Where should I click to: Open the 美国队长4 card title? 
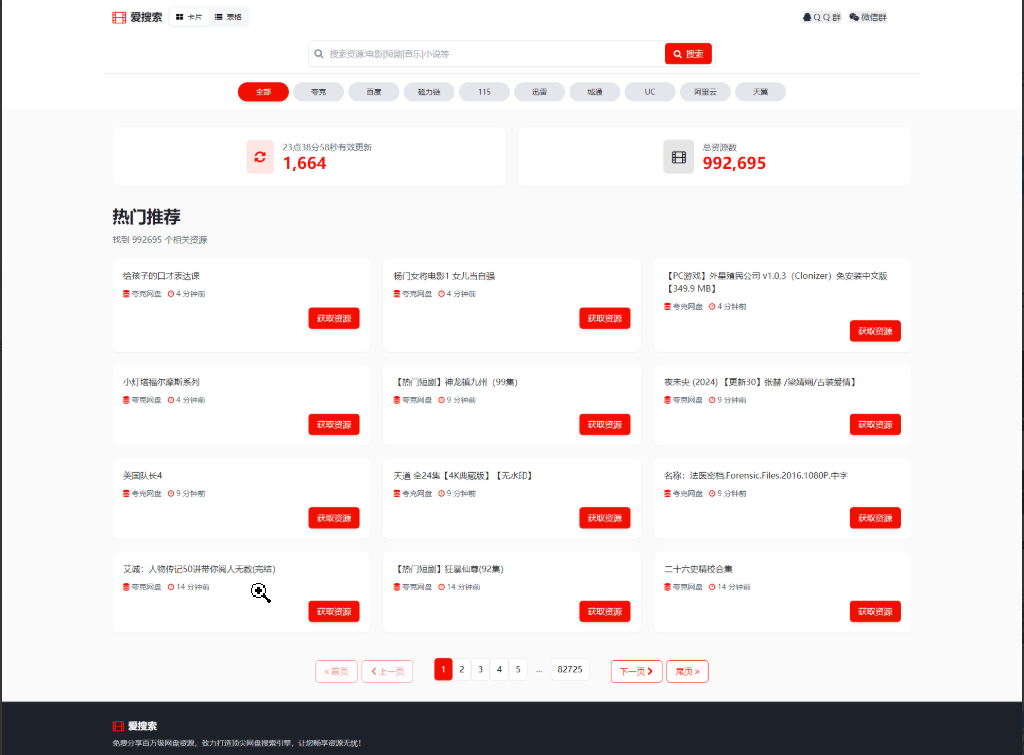pyautogui.click(x=142, y=475)
